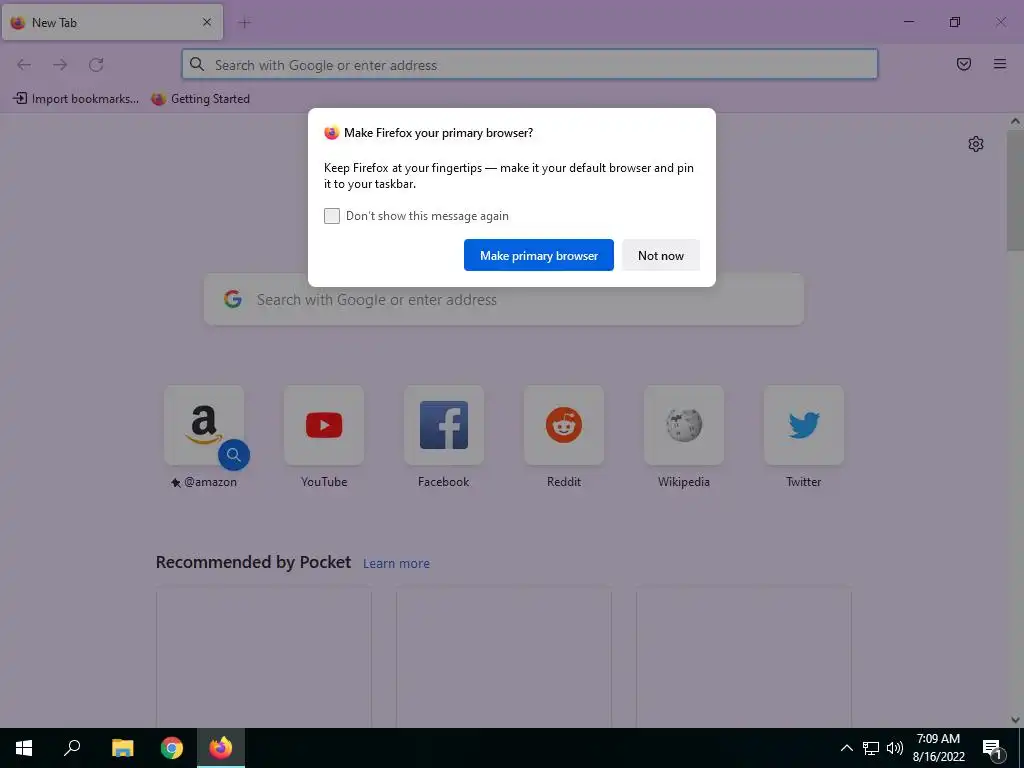Click the Google logo in page search box

pyautogui.click(x=233, y=299)
